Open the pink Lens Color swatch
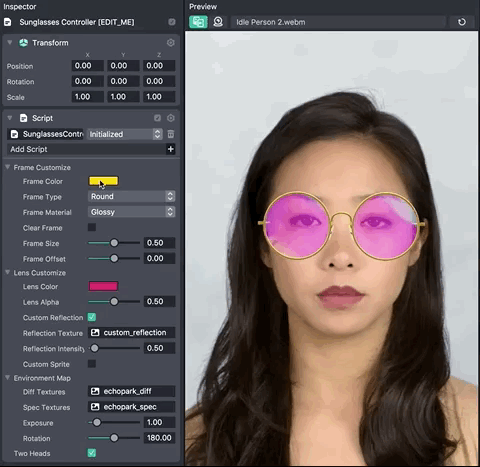This screenshot has width=480, height=467. pos(103,286)
